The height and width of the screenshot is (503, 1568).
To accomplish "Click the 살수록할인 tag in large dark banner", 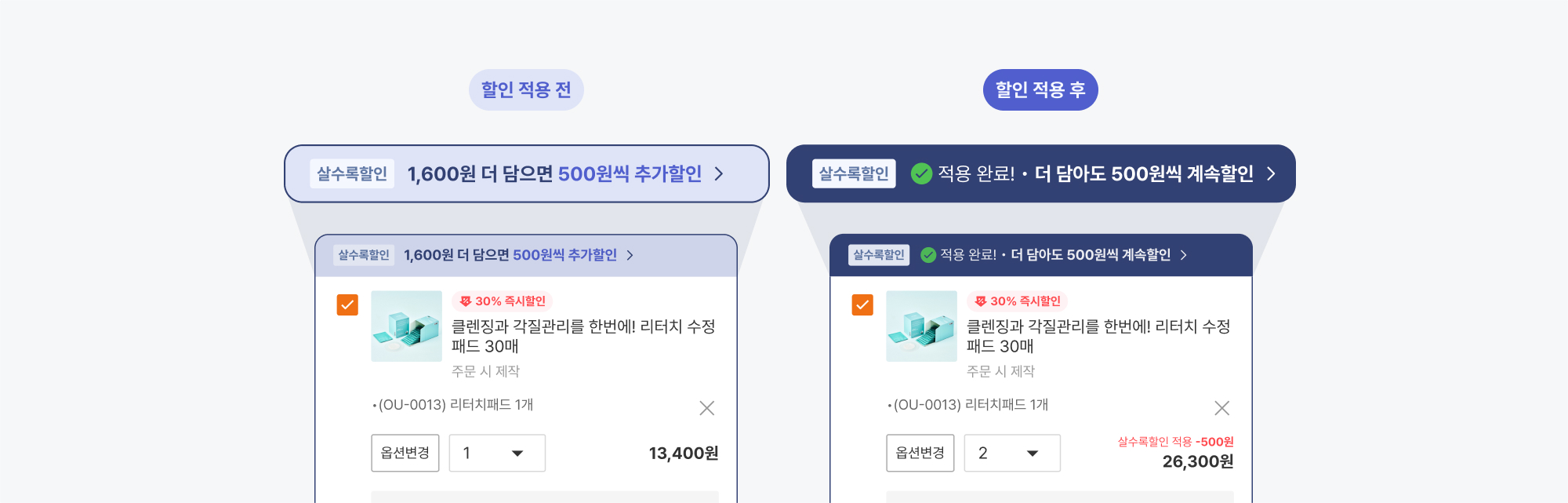I will 854,173.
